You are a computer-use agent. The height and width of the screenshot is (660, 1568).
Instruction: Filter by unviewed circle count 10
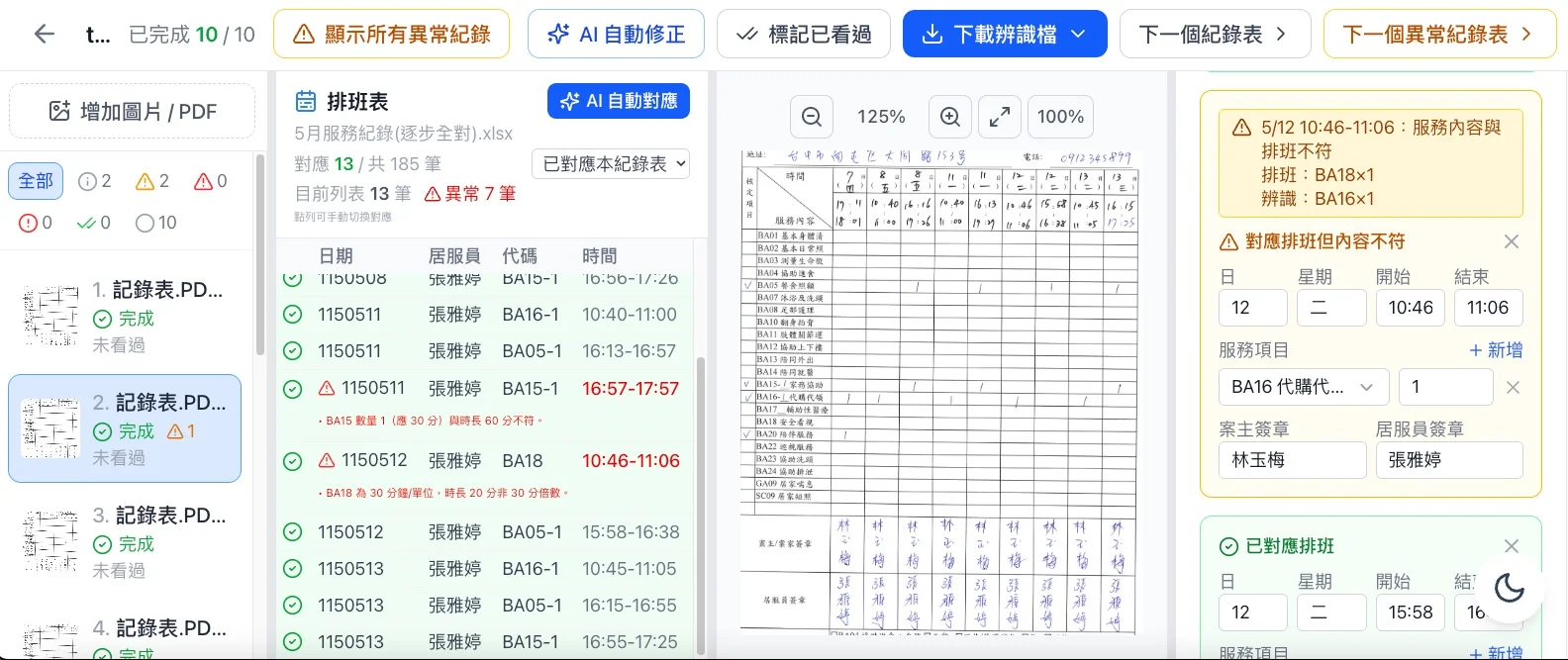(x=155, y=223)
